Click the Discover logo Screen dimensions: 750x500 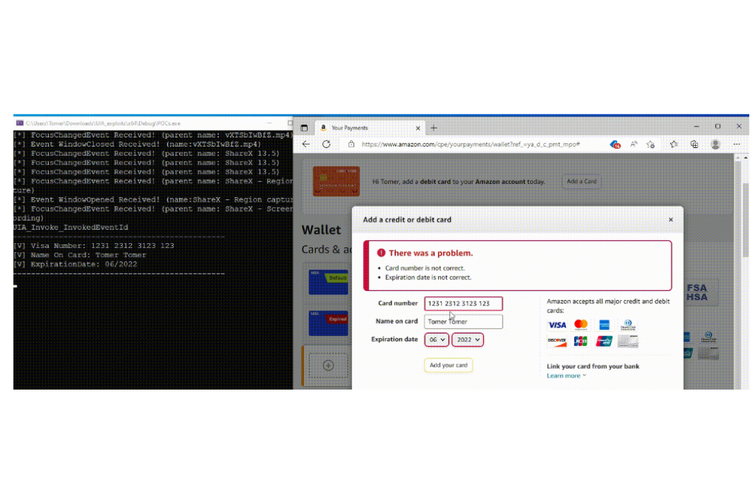[557, 341]
